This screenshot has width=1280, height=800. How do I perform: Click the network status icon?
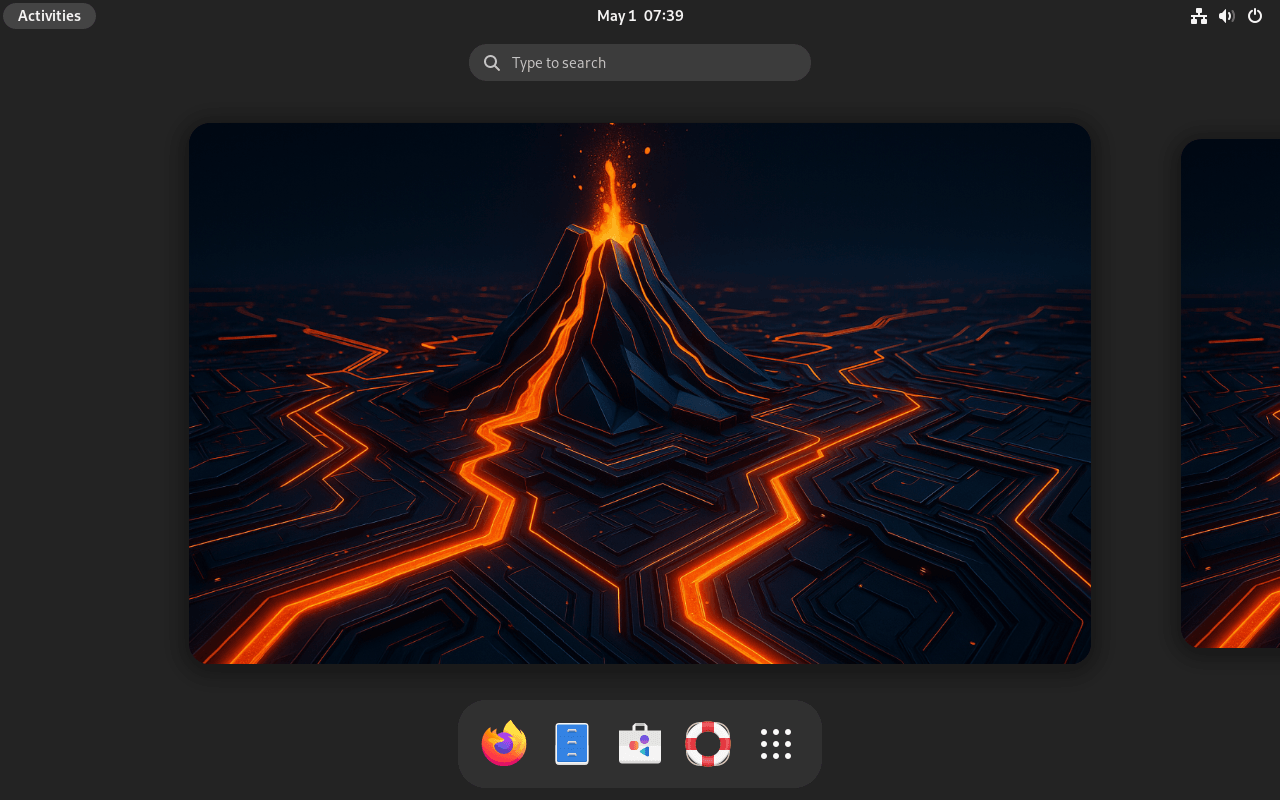[1199, 16]
